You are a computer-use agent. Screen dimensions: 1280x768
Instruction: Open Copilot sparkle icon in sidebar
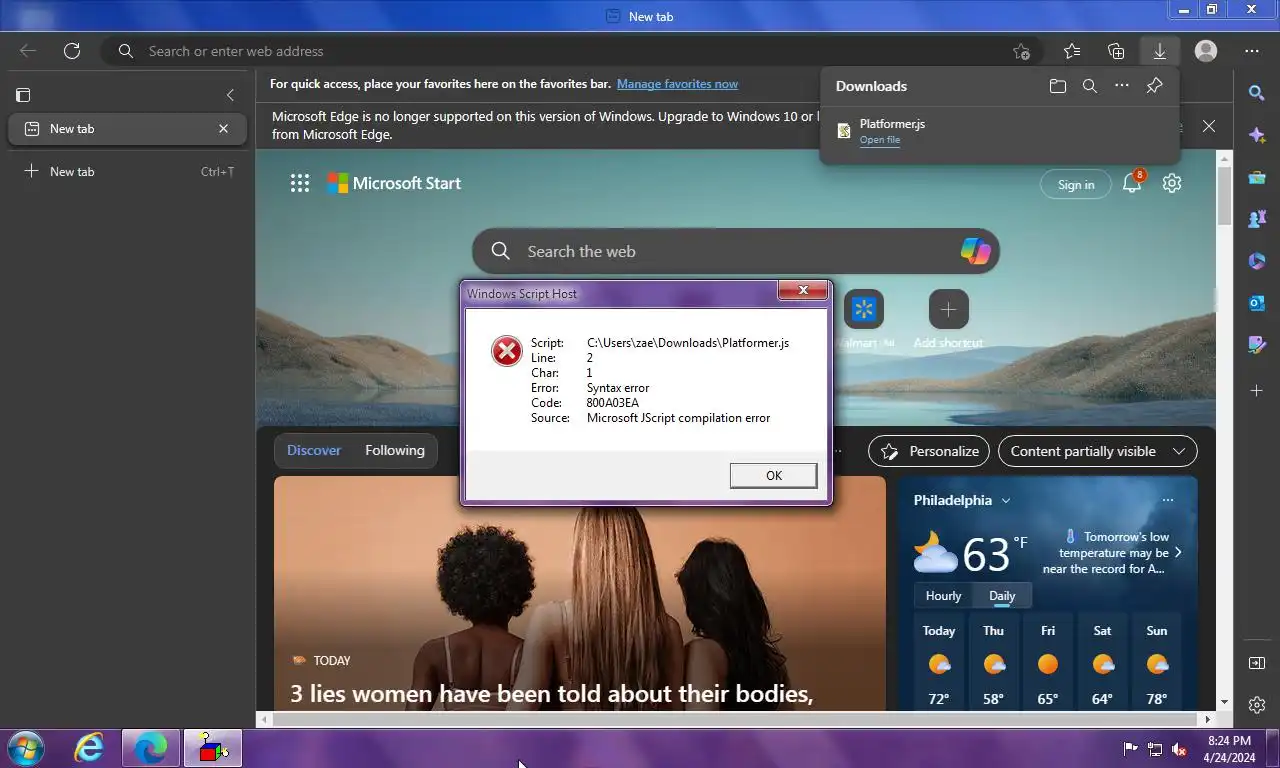click(x=1257, y=135)
